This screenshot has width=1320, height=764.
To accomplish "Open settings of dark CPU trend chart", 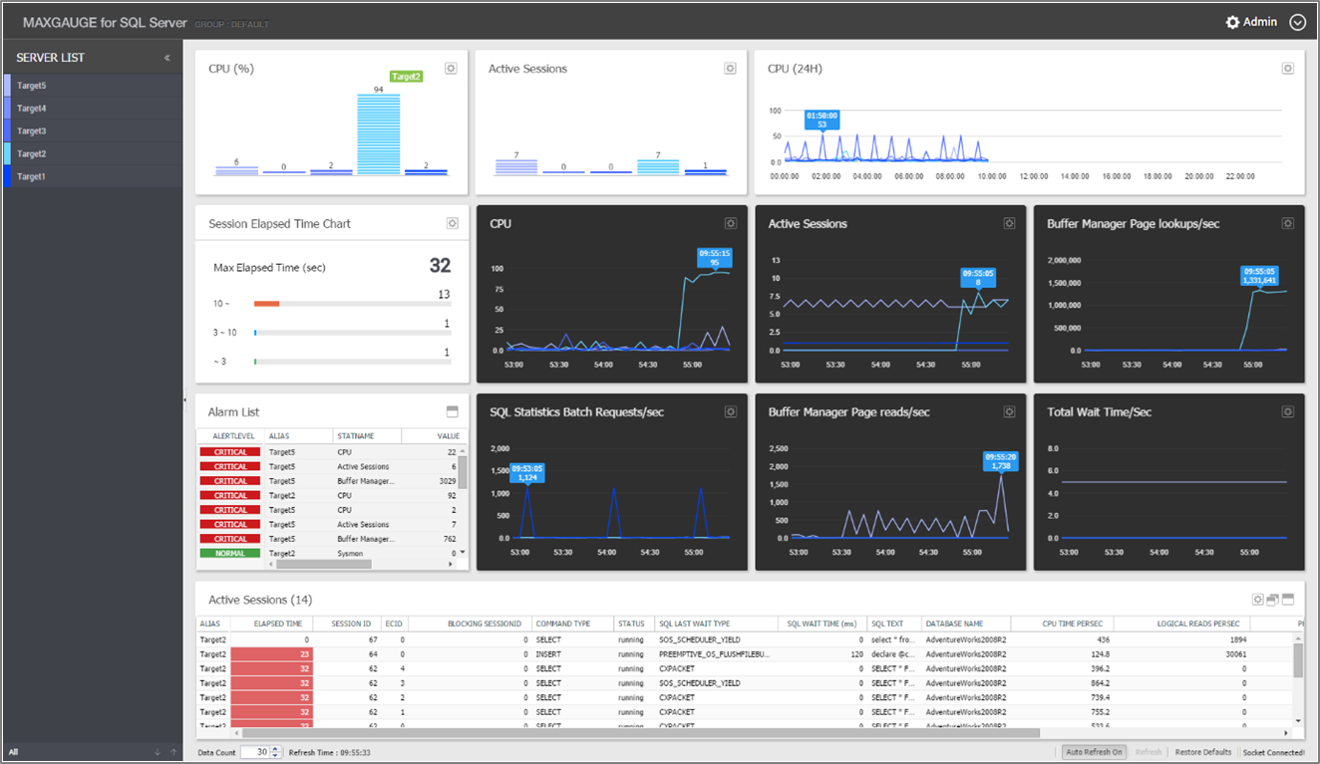I will point(730,224).
